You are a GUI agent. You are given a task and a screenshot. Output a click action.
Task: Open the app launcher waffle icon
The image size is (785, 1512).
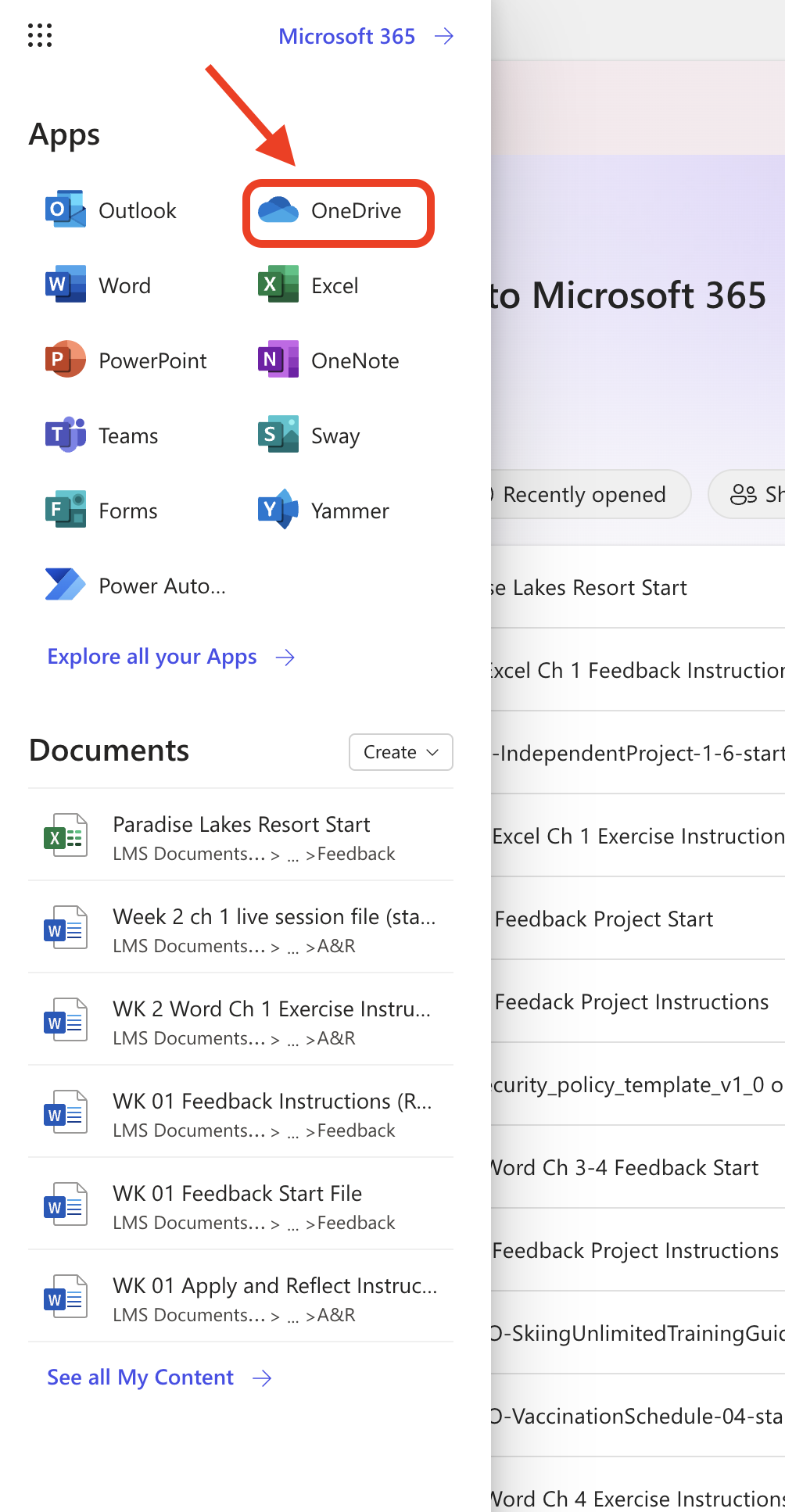tap(40, 35)
